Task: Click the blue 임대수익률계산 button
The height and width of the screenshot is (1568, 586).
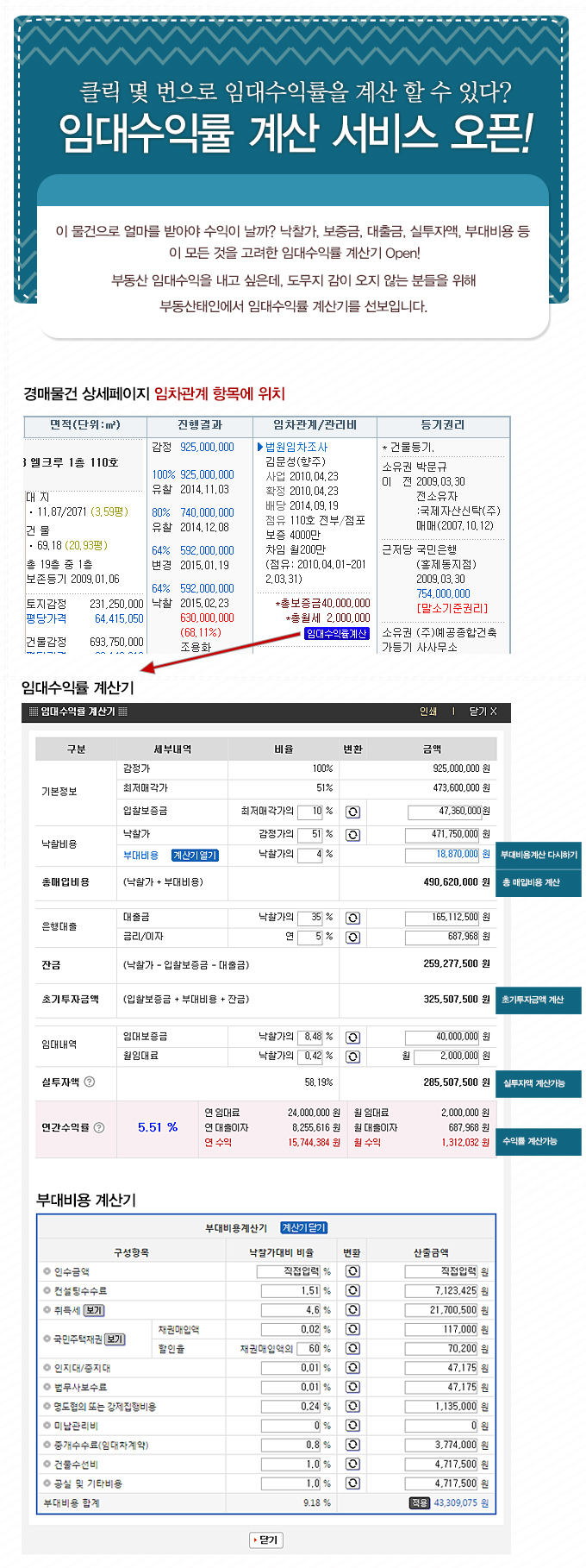Action: [x=336, y=634]
